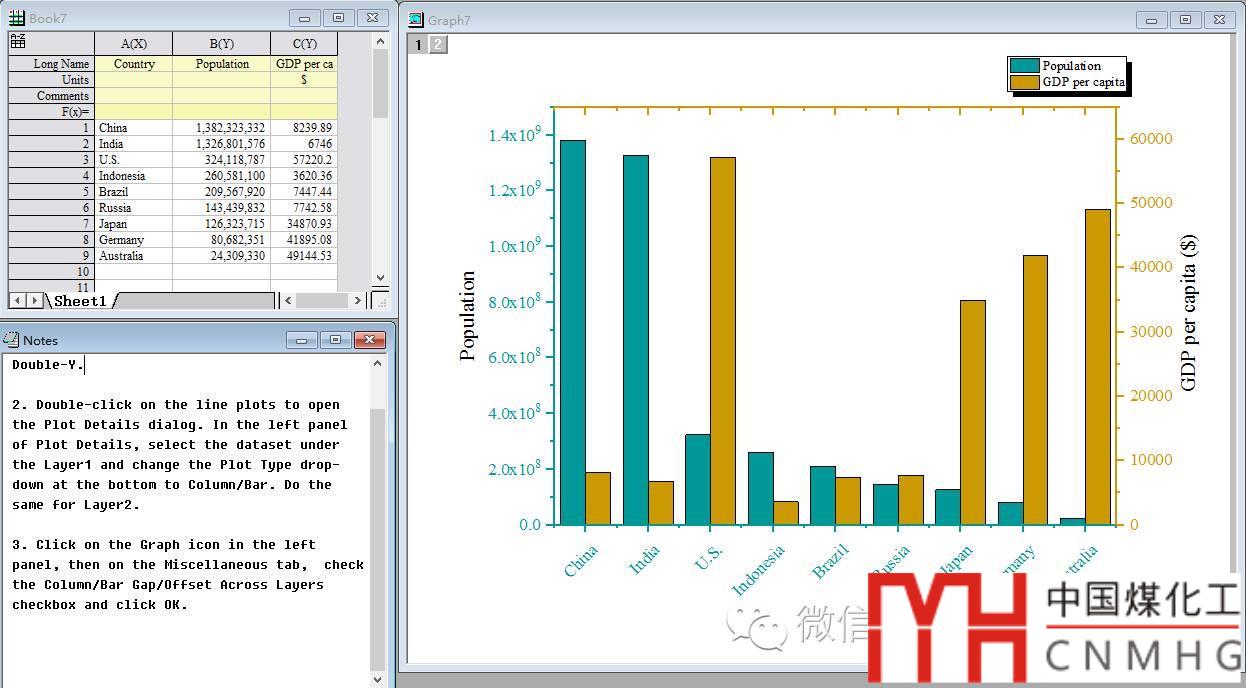Click the teal Population legend swatch
Screen dimensions: 1246x688
click(1024, 66)
